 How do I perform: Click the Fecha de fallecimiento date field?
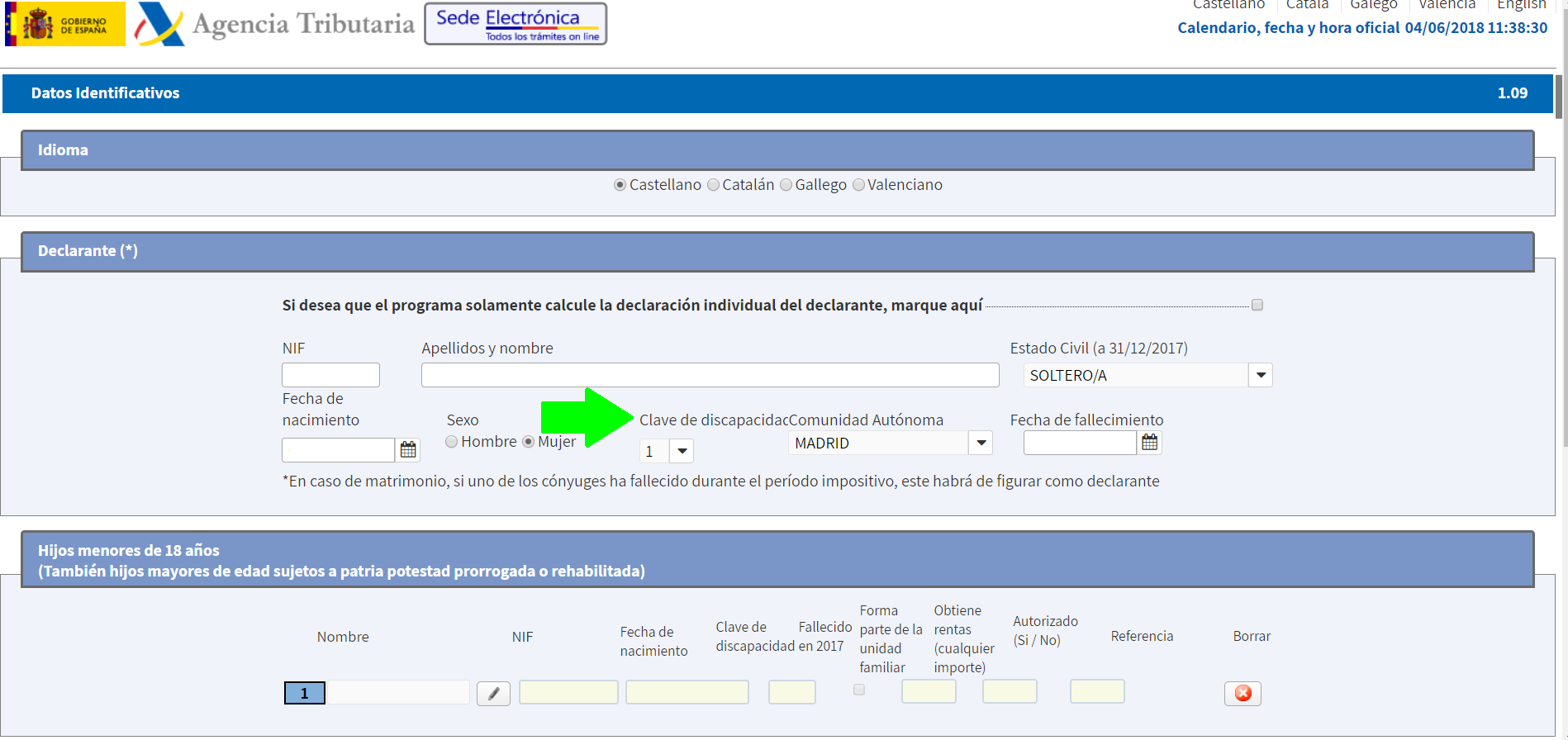click(1080, 443)
